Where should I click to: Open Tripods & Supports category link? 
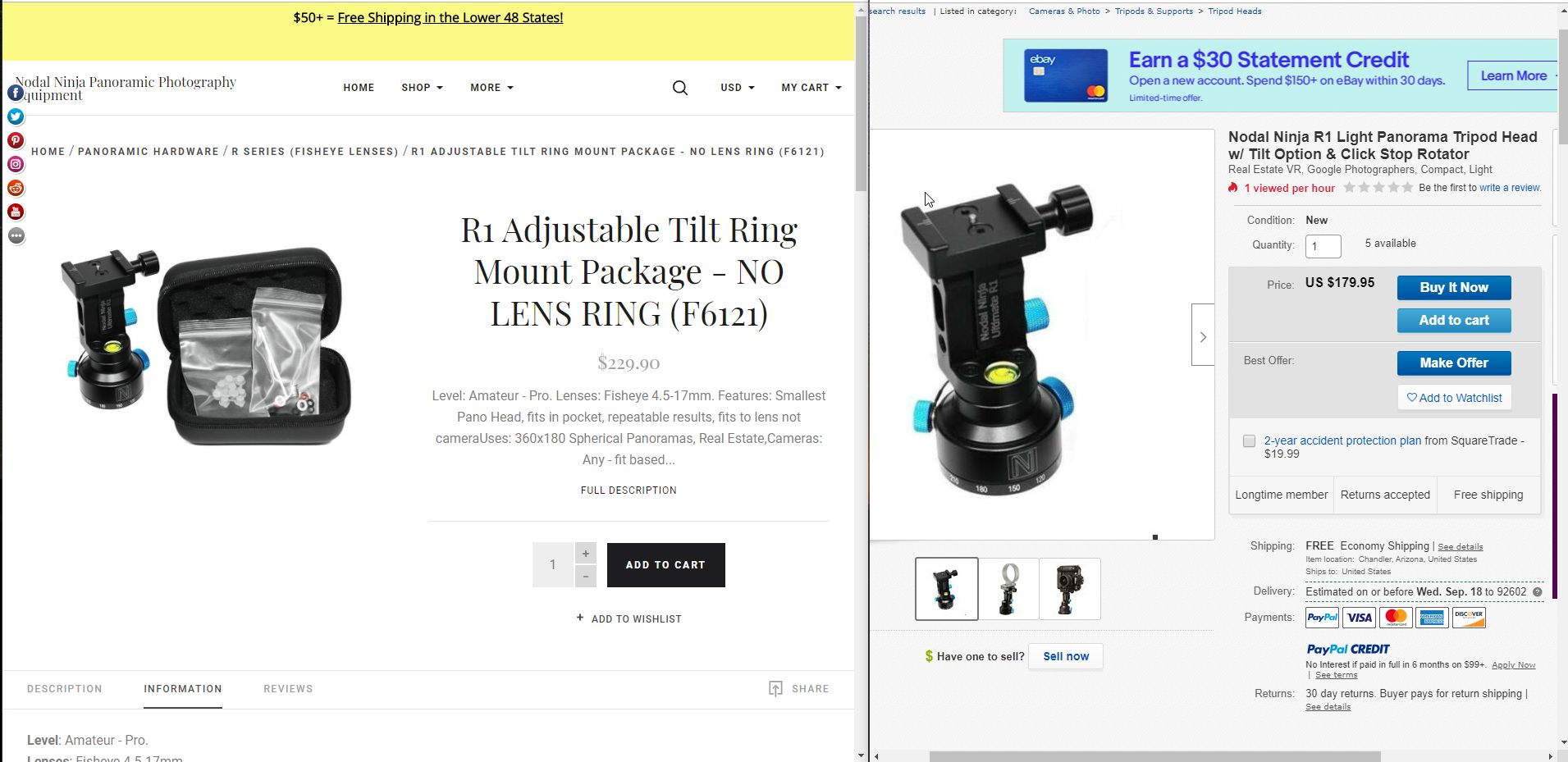[x=1154, y=11]
